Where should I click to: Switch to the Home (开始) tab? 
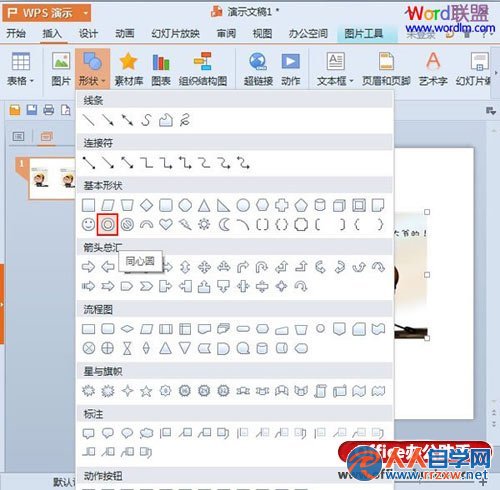tap(16, 33)
